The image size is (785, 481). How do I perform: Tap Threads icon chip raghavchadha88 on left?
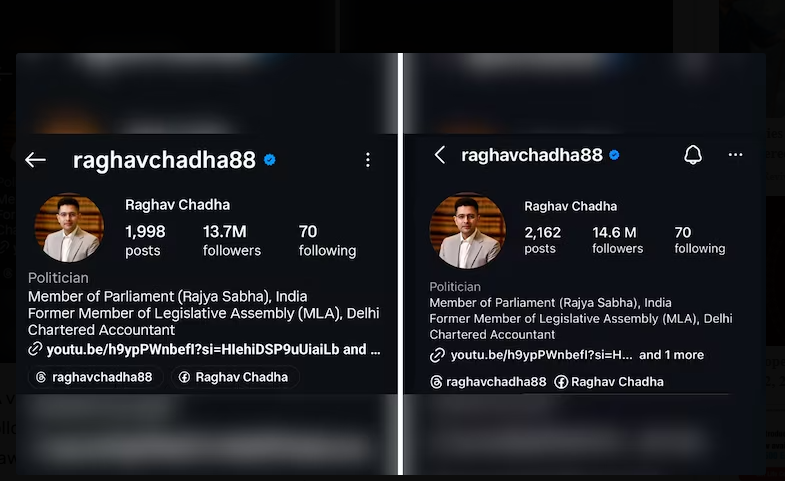pos(96,377)
